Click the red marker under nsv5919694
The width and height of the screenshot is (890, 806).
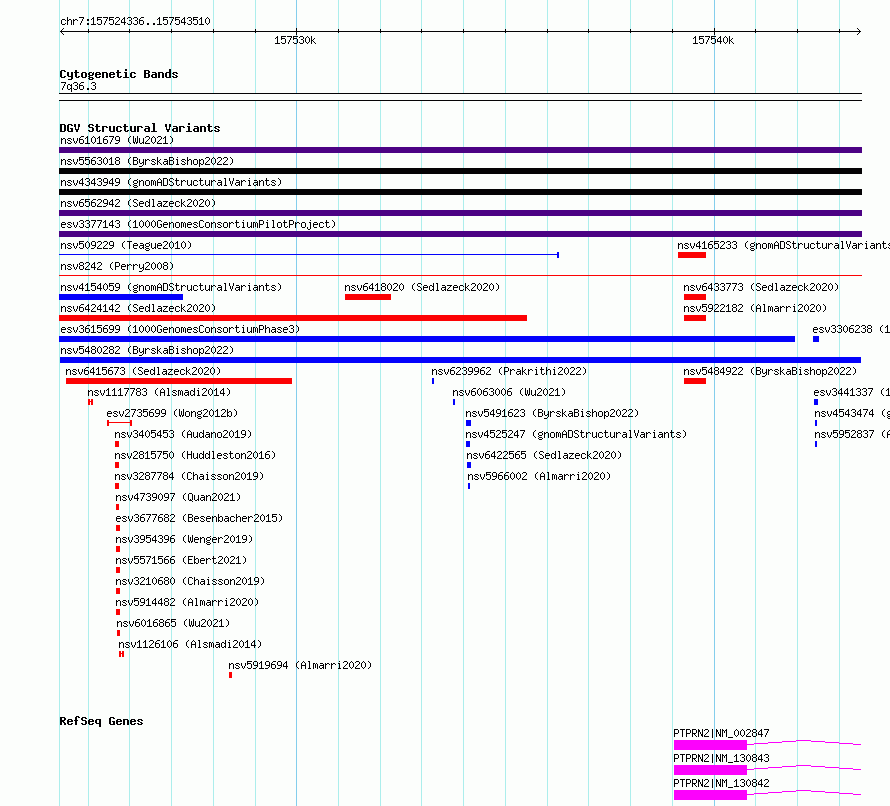[x=230, y=675]
